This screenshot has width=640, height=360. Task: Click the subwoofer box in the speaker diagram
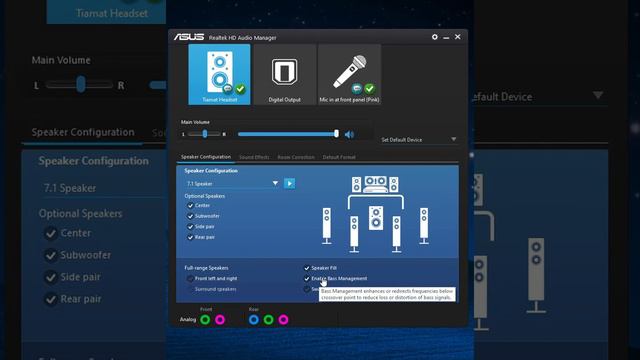tap(376, 218)
